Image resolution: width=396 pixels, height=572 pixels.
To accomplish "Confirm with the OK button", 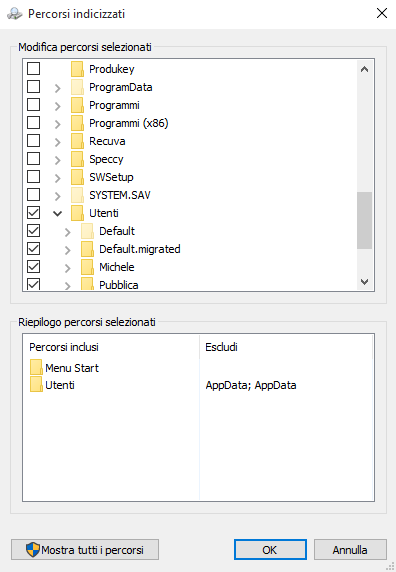I will (x=270, y=549).
